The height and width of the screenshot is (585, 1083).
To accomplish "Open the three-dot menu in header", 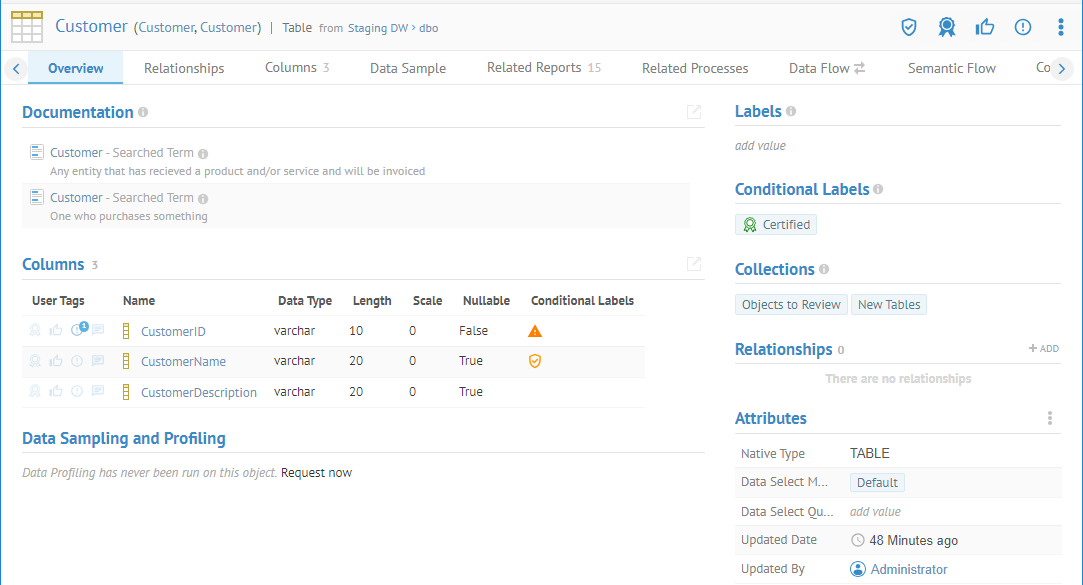I will click(1060, 27).
